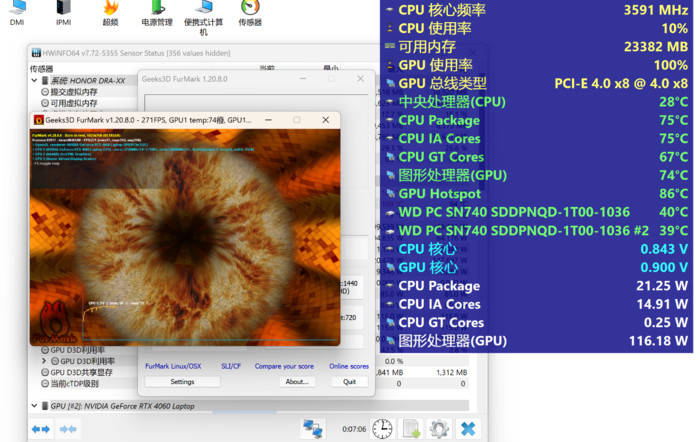Click OSD row CPU 核心频率 3591 MHz
The height and width of the screenshot is (442, 700).
tap(537, 10)
